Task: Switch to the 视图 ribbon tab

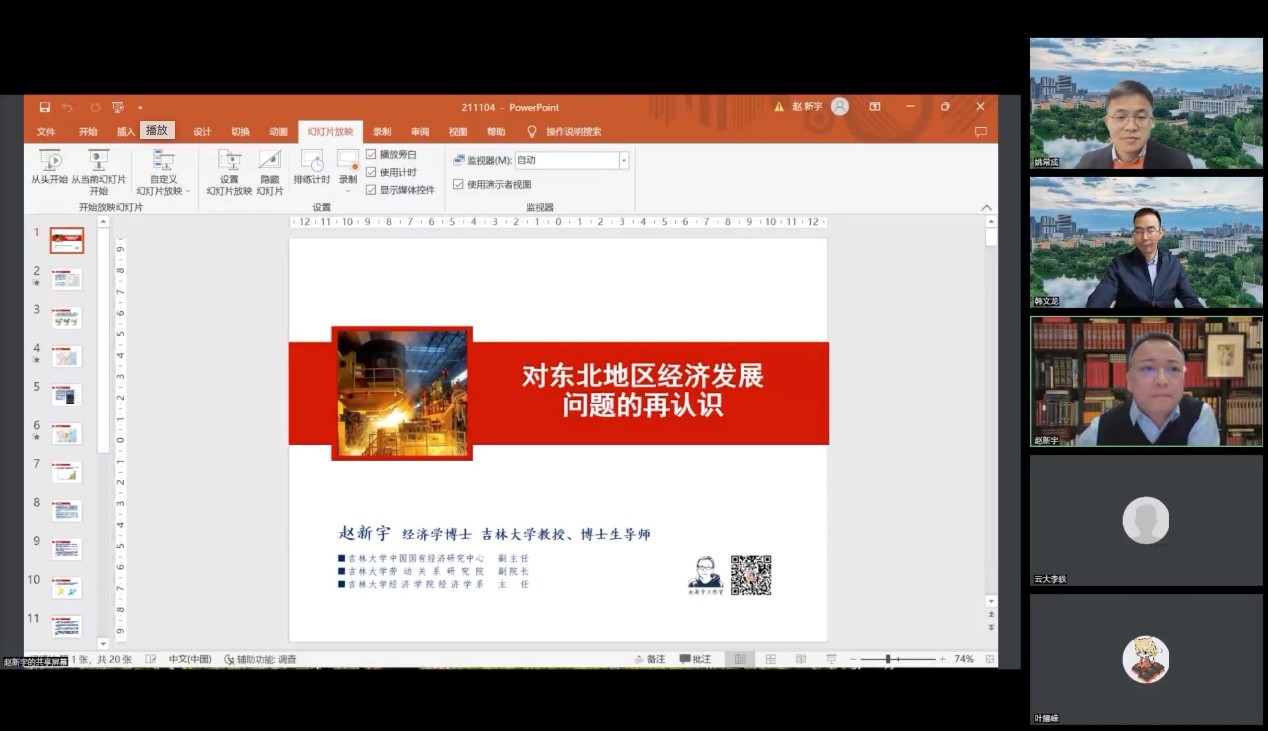Action: (459, 131)
